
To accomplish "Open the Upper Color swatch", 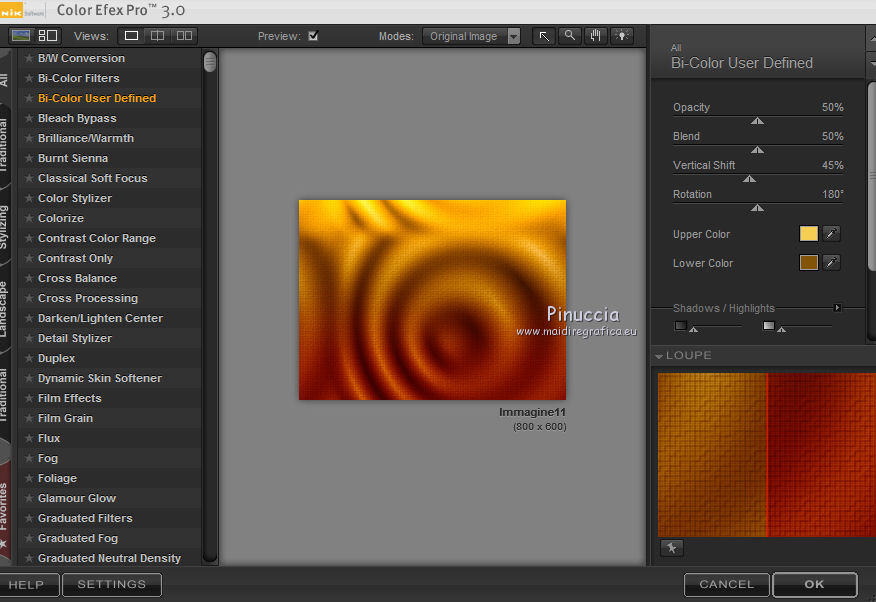I will coord(808,234).
